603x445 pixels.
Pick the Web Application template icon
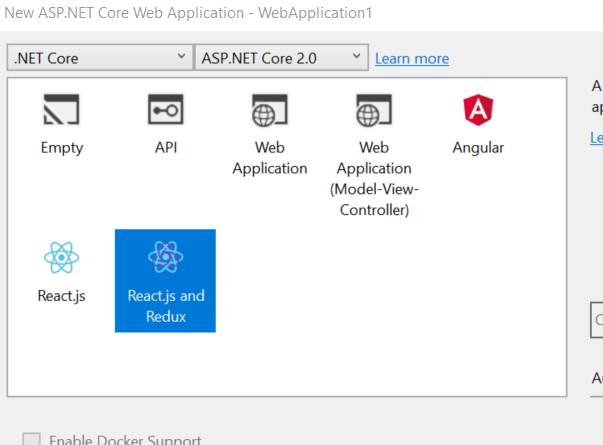[270, 110]
